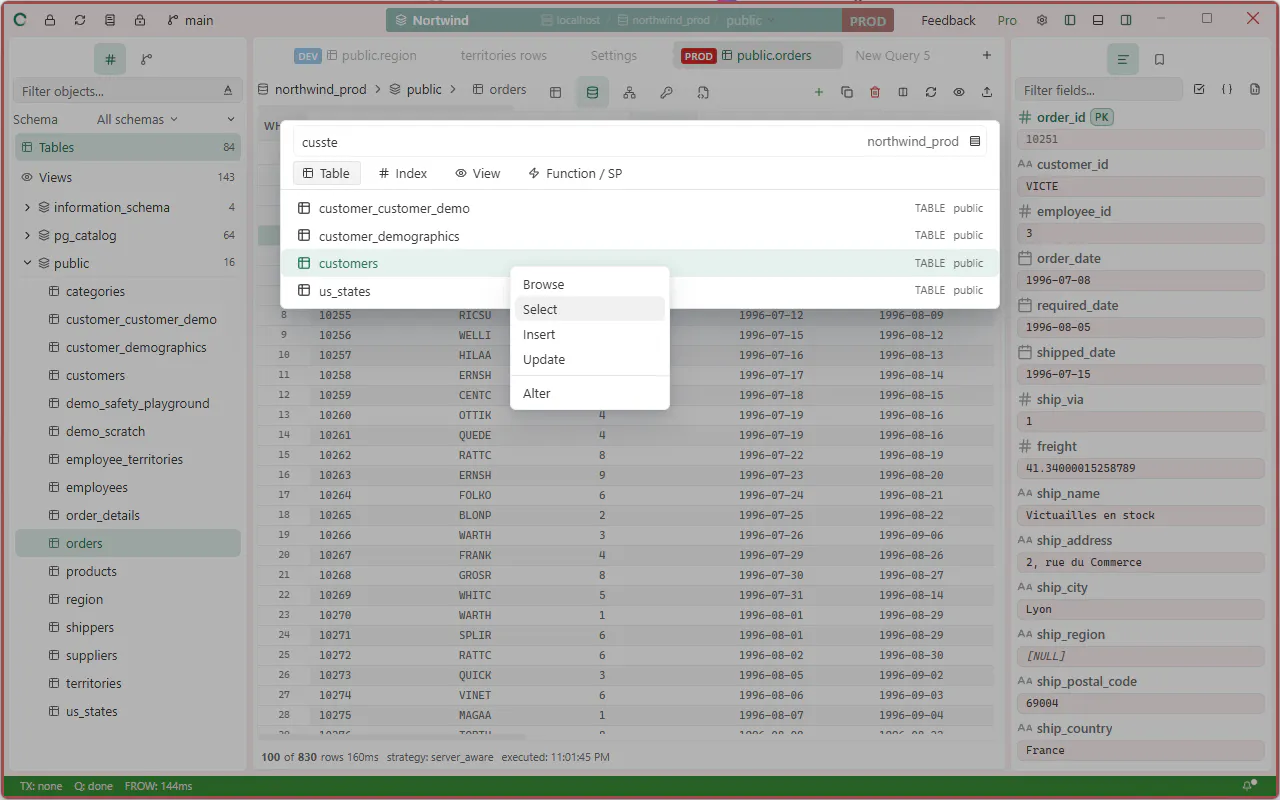Open the table structure grid icon

click(x=555, y=92)
